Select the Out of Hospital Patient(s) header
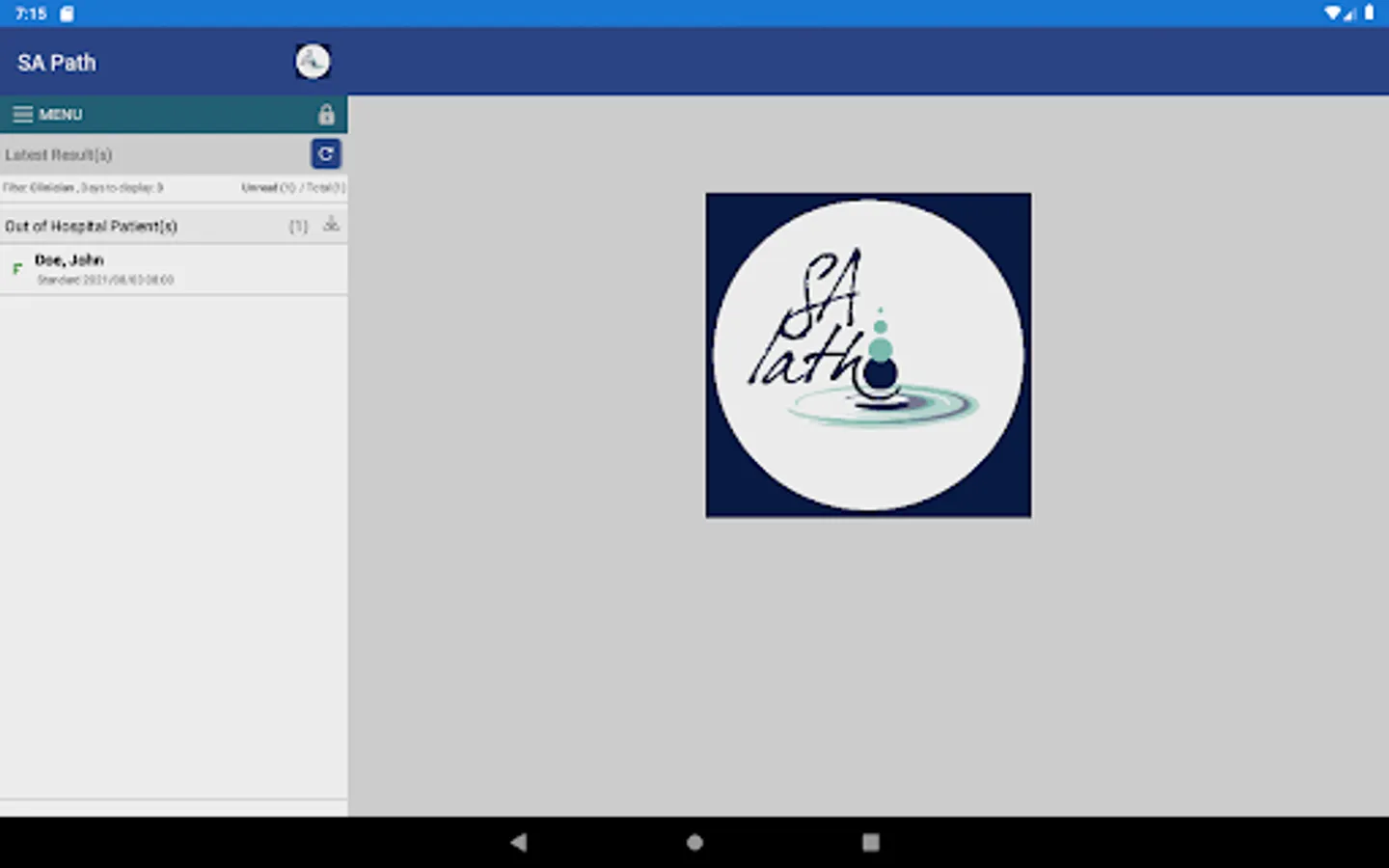This screenshot has height=868, width=1389. [174, 226]
